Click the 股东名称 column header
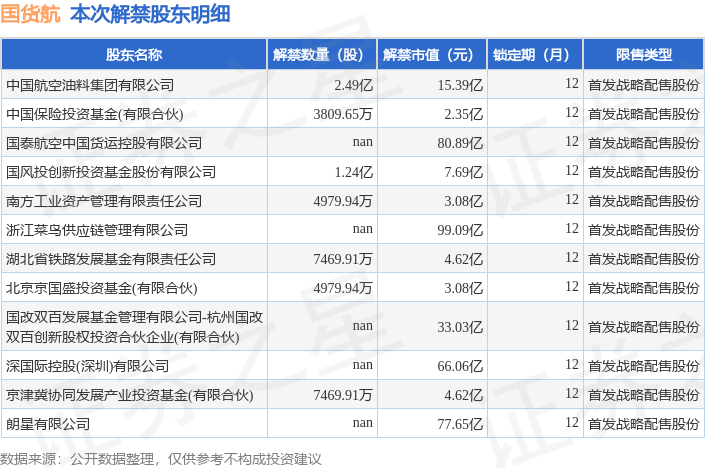 point(134,54)
